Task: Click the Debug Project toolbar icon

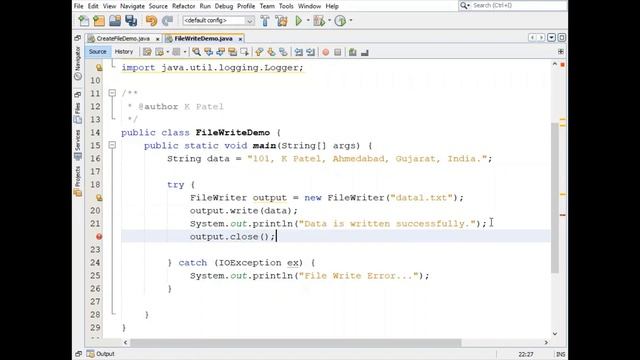Action: pos(319,20)
